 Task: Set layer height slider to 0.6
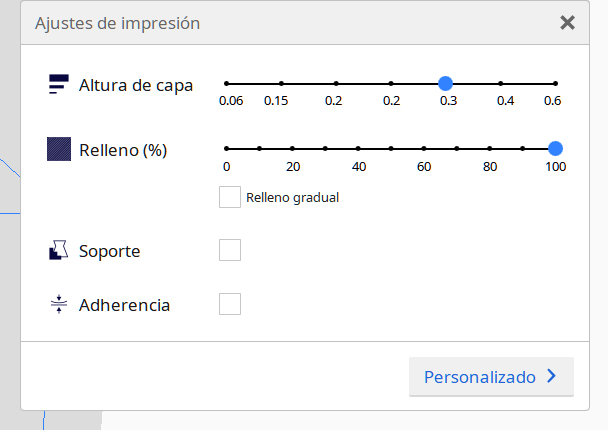(x=555, y=84)
